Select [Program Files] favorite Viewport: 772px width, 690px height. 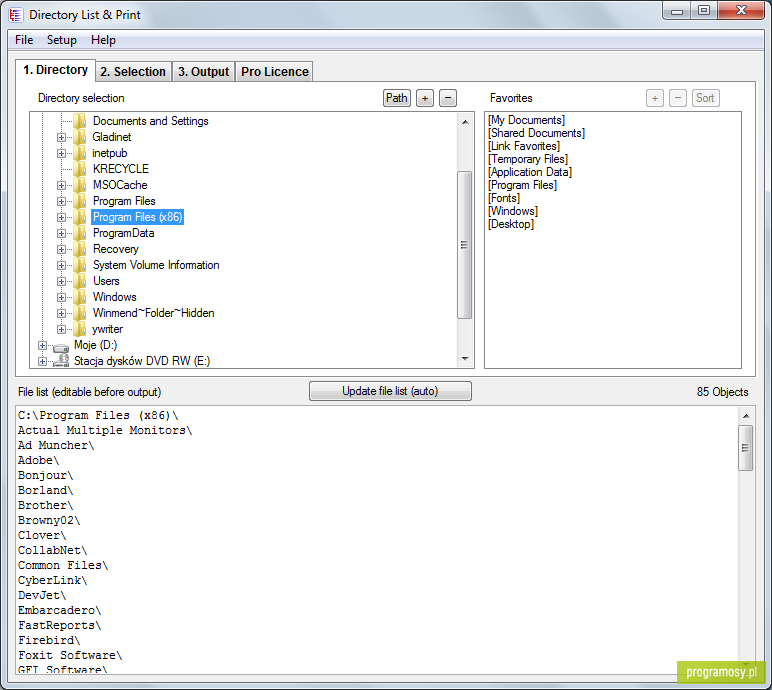[x=522, y=185]
